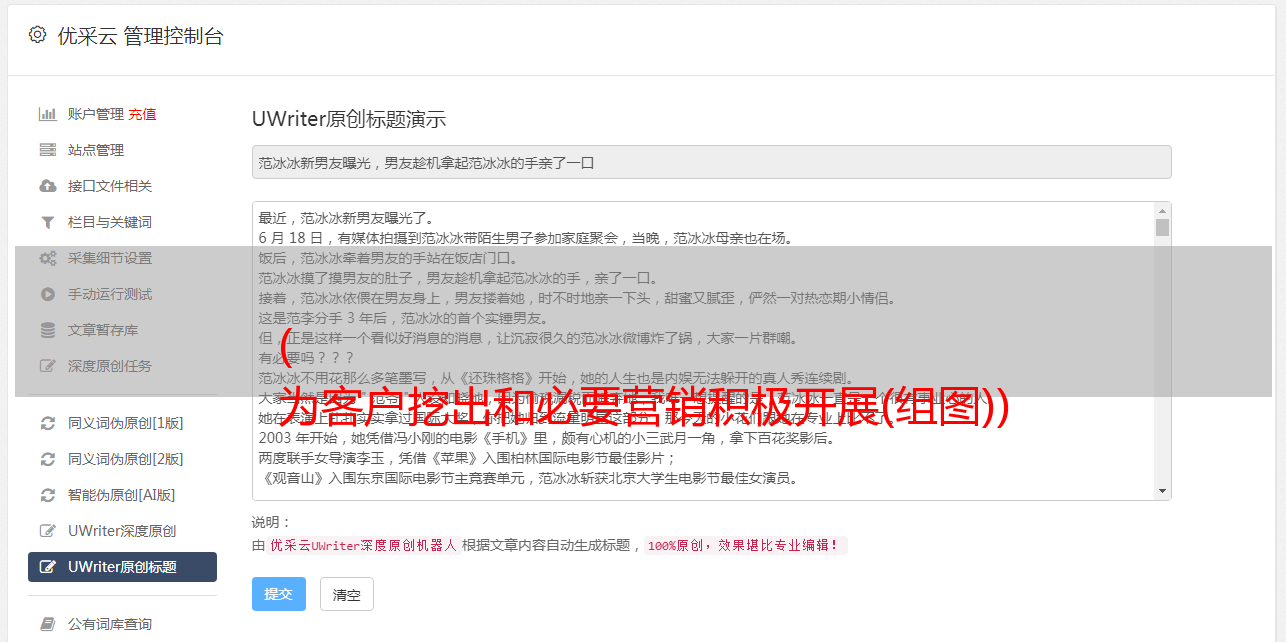Click the gear icon beside 优采云 管理控制台
Image resolution: width=1286 pixels, height=642 pixels.
37,35
